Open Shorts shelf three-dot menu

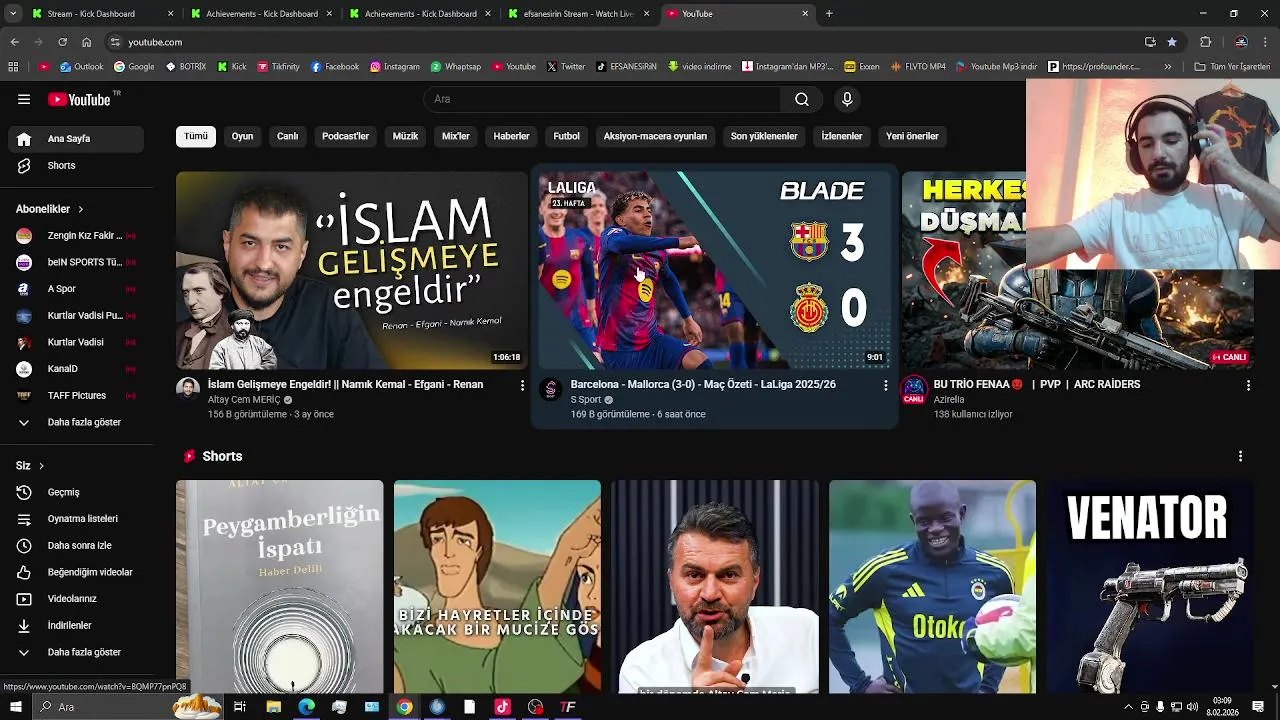click(1240, 456)
